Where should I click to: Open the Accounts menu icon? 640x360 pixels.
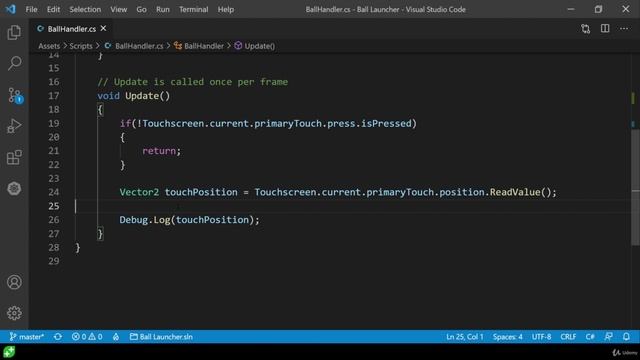[14, 282]
